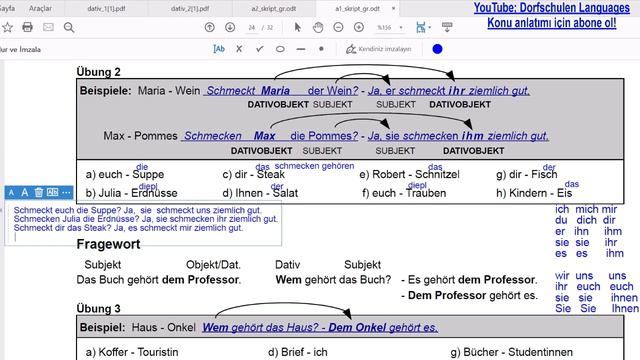Viewport: 640px width, 360px height.
Task: Click the 'Fragewort' heading
Action: coord(108,244)
